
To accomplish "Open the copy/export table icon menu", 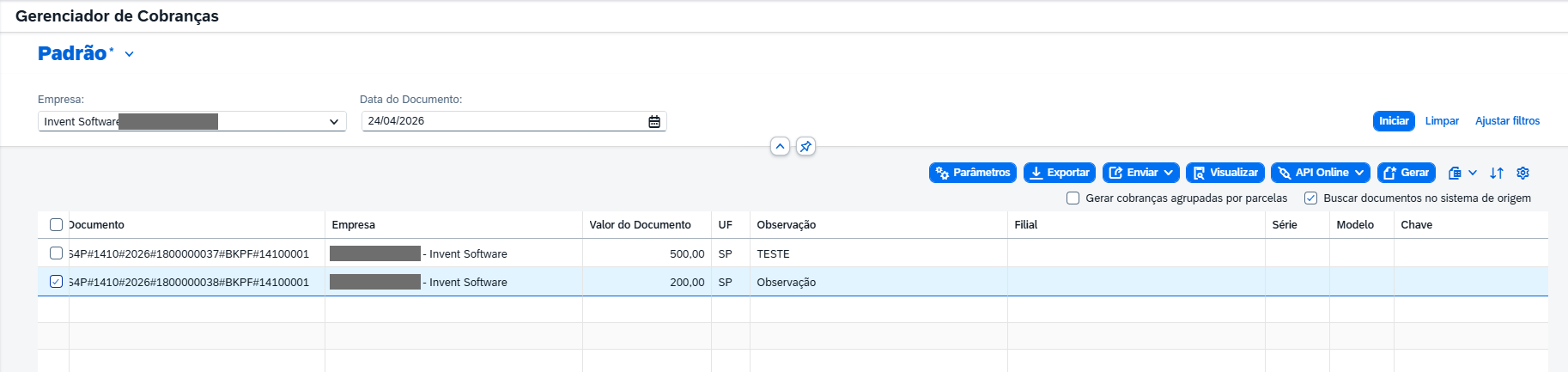I will tap(1462, 173).
